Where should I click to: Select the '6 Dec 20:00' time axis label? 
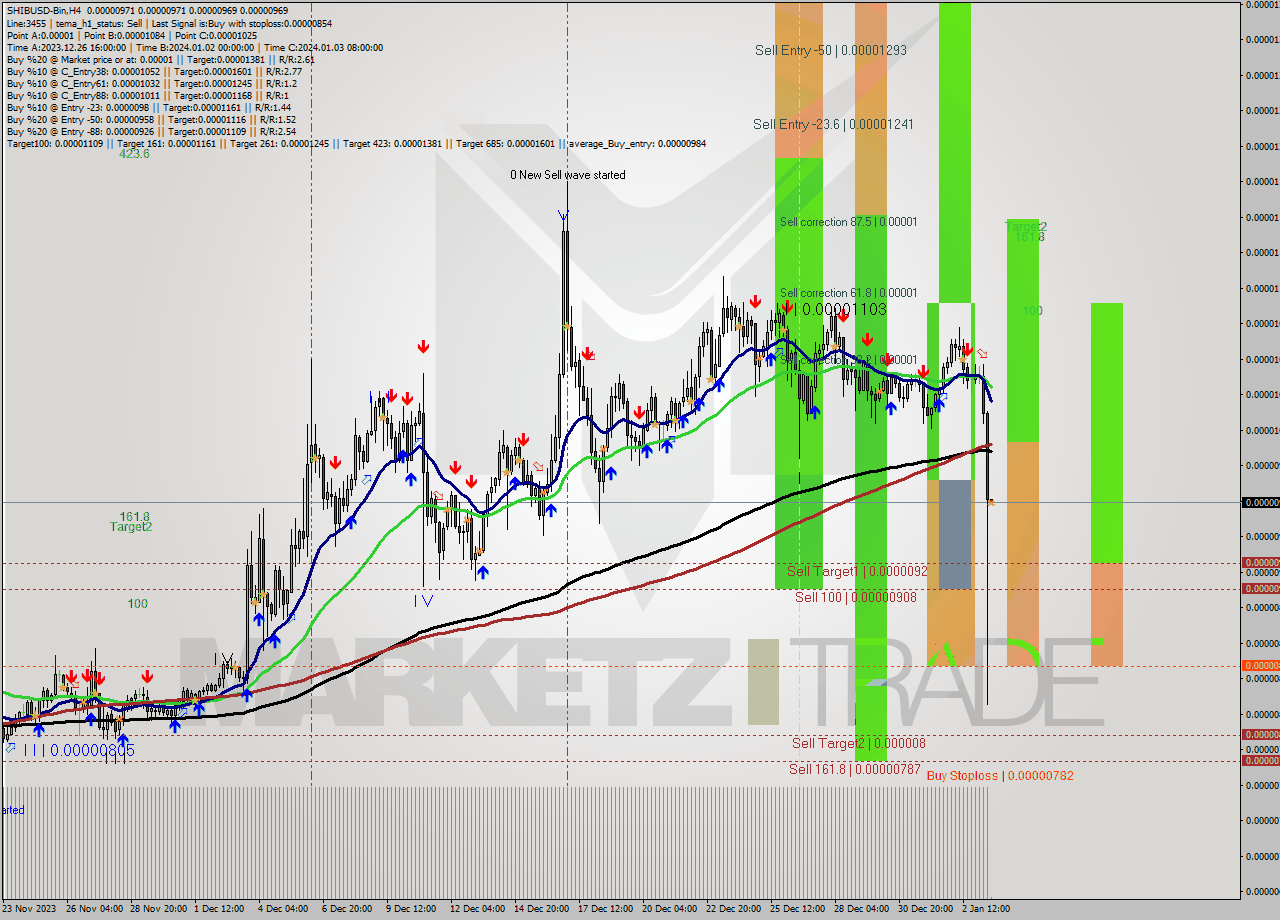tap(347, 909)
